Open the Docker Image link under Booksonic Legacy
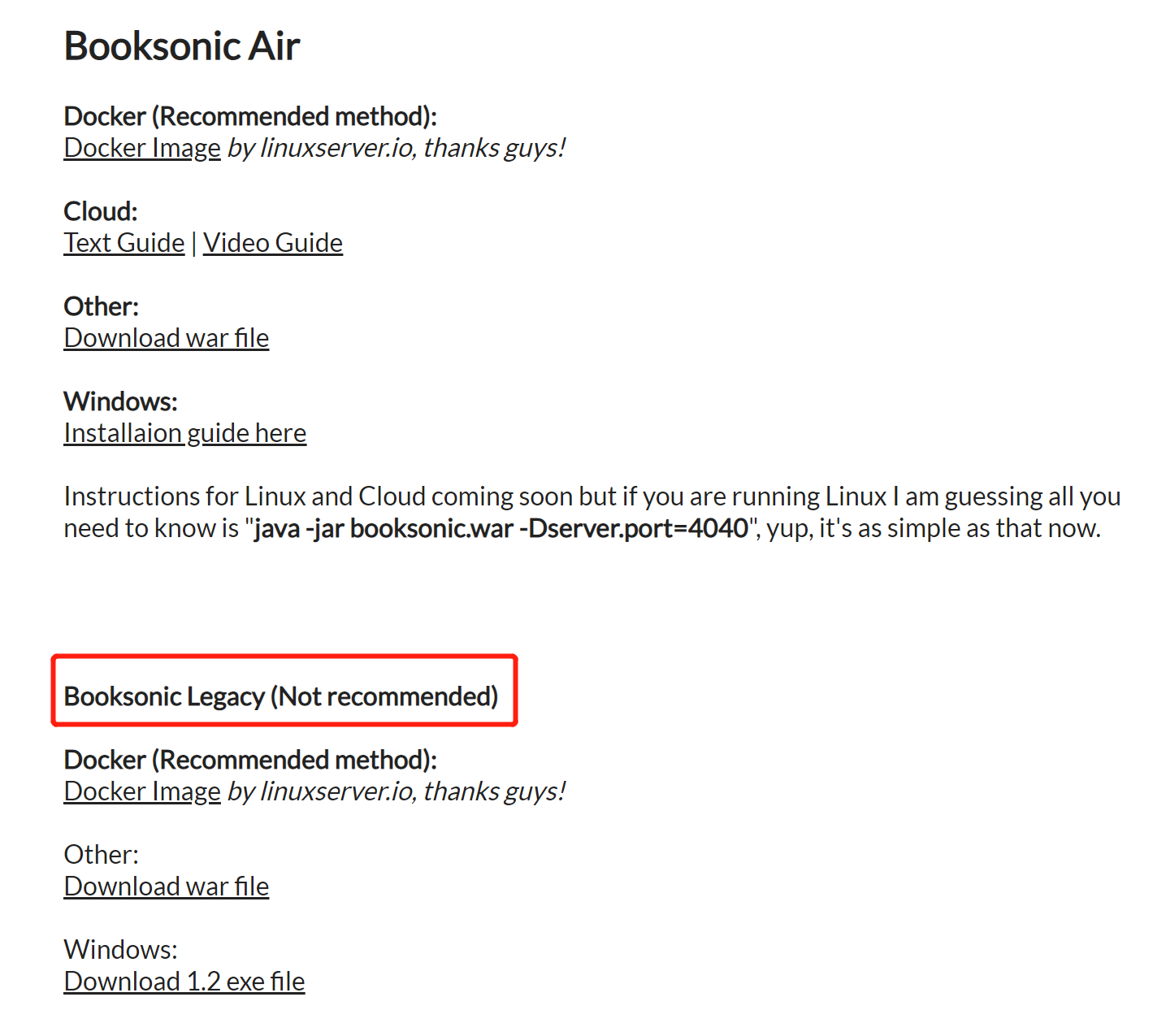The height and width of the screenshot is (1036, 1166). 142,791
